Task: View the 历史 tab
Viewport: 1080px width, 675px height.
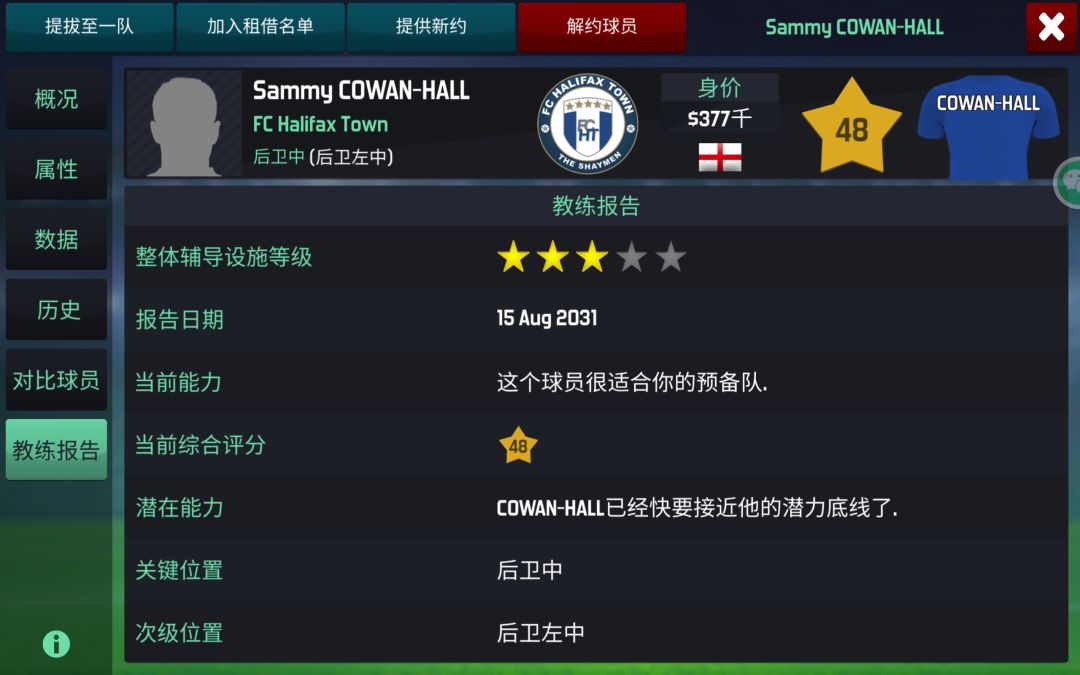Action: tap(56, 309)
